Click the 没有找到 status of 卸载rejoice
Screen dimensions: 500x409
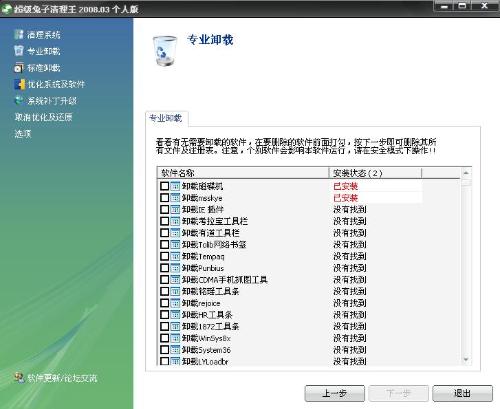(x=350, y=303)
